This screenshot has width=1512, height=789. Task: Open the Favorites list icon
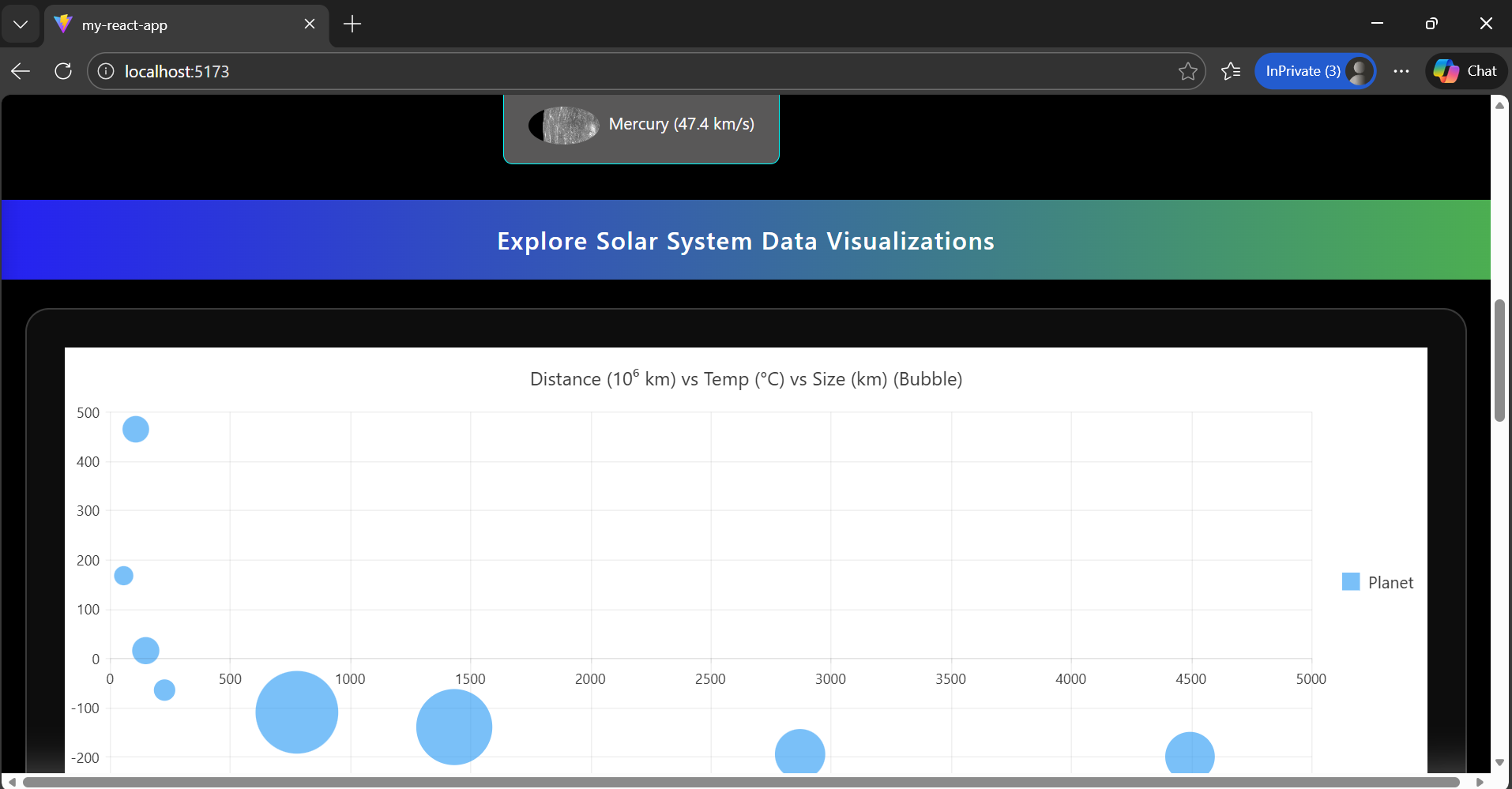(x=1231, y=71)
